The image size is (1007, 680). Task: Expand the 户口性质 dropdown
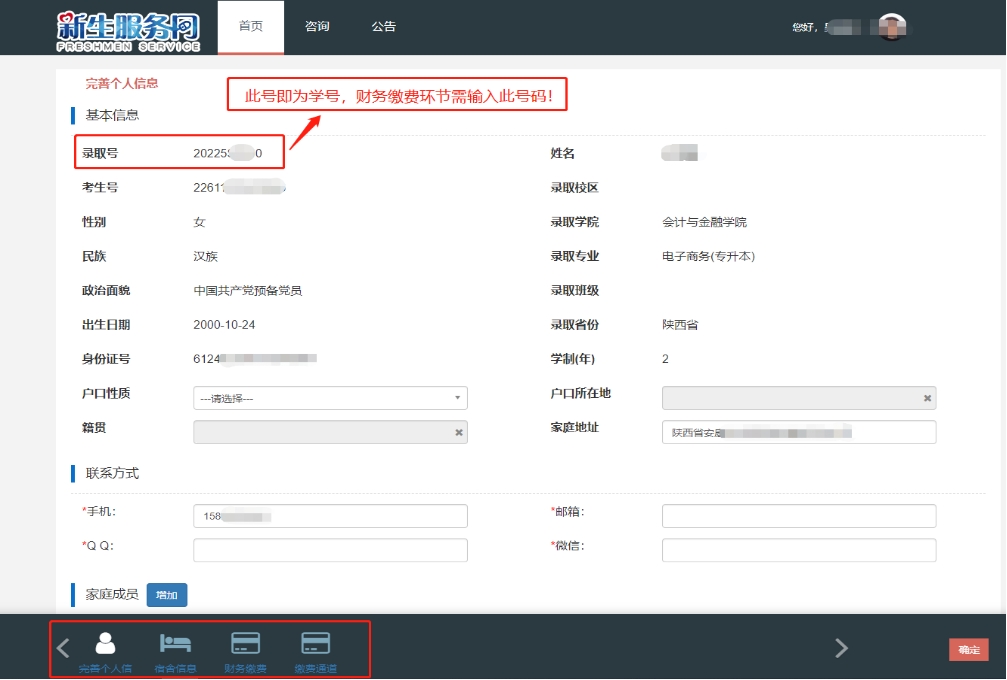click(x=330, y=398)
